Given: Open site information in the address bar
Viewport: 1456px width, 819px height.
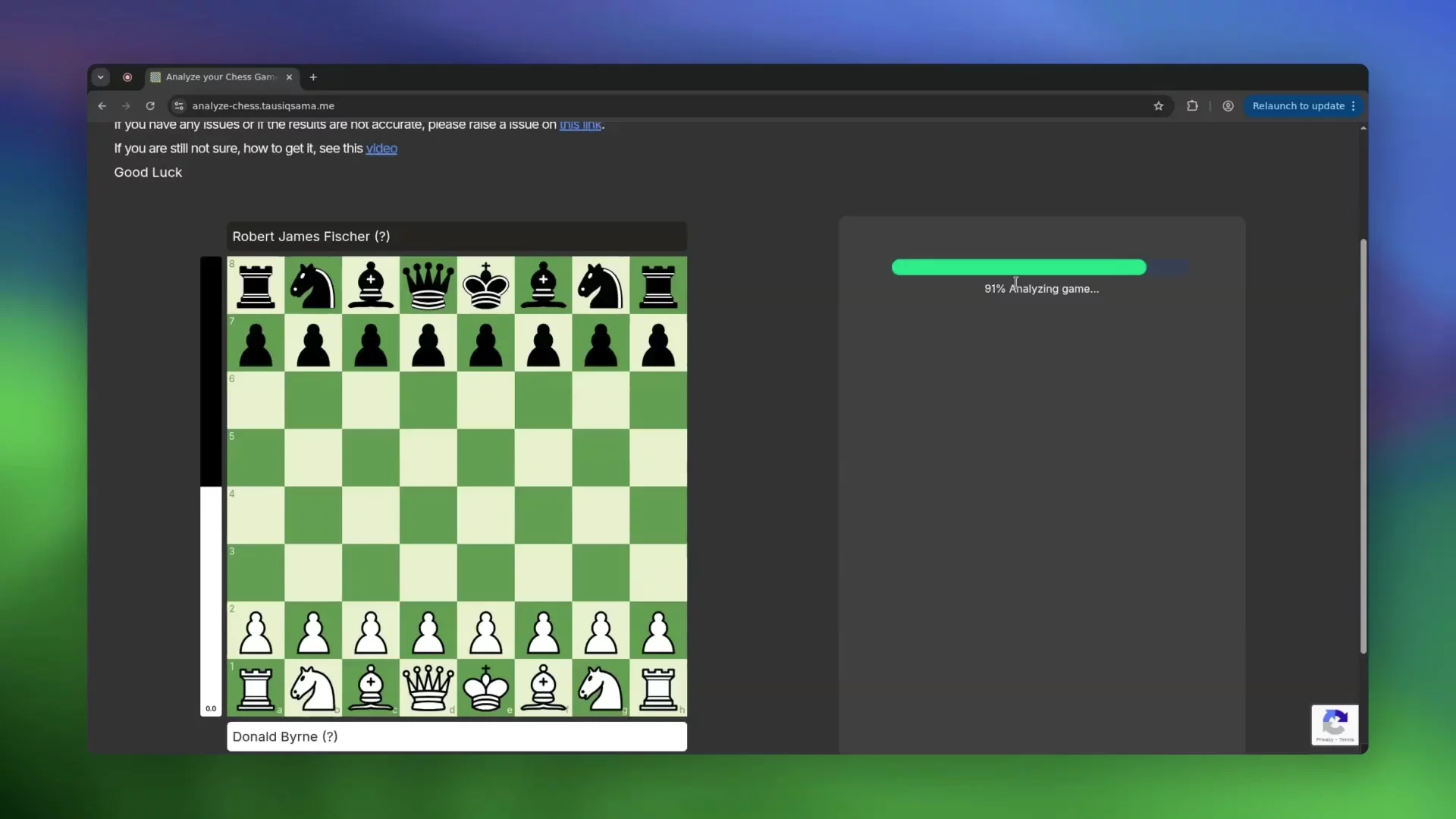Looking at the screenshot, I should (x=178, y=106).
